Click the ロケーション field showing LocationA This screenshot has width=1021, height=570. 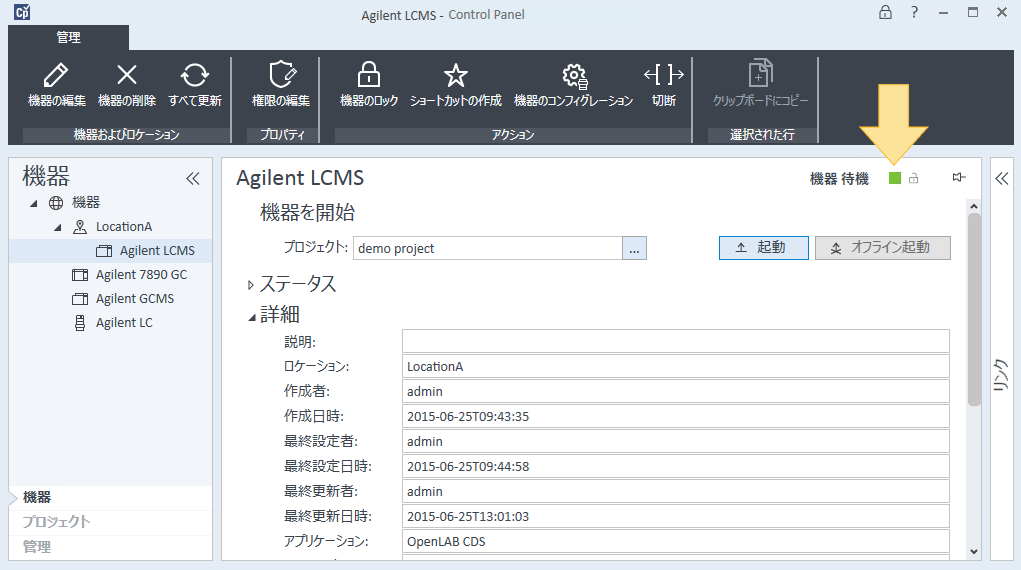click(675, 367)
